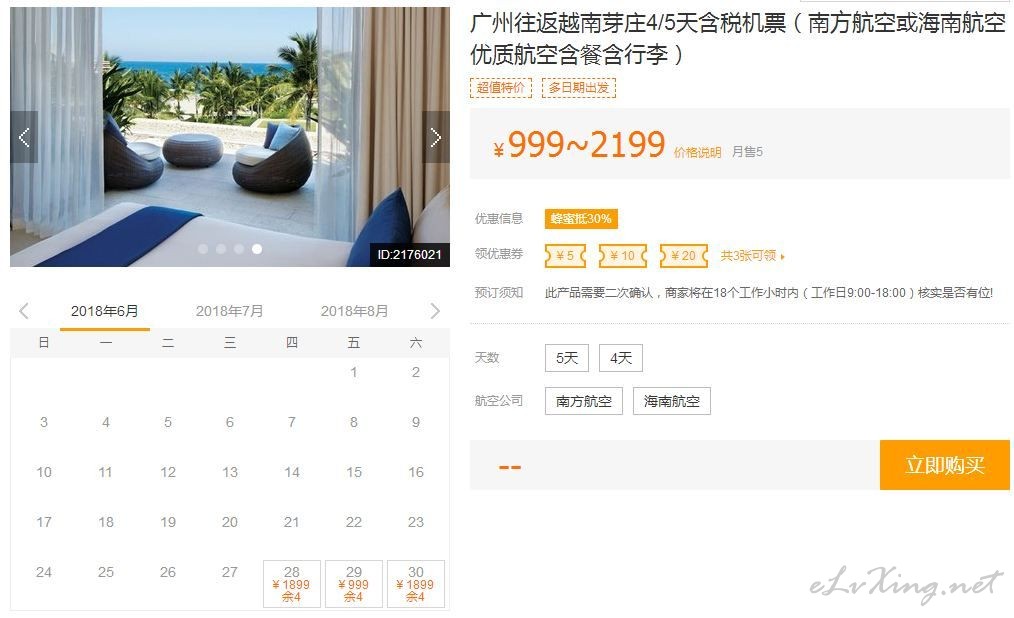
Task: Choose the 5天 duration option
Action: coord(567,358)
